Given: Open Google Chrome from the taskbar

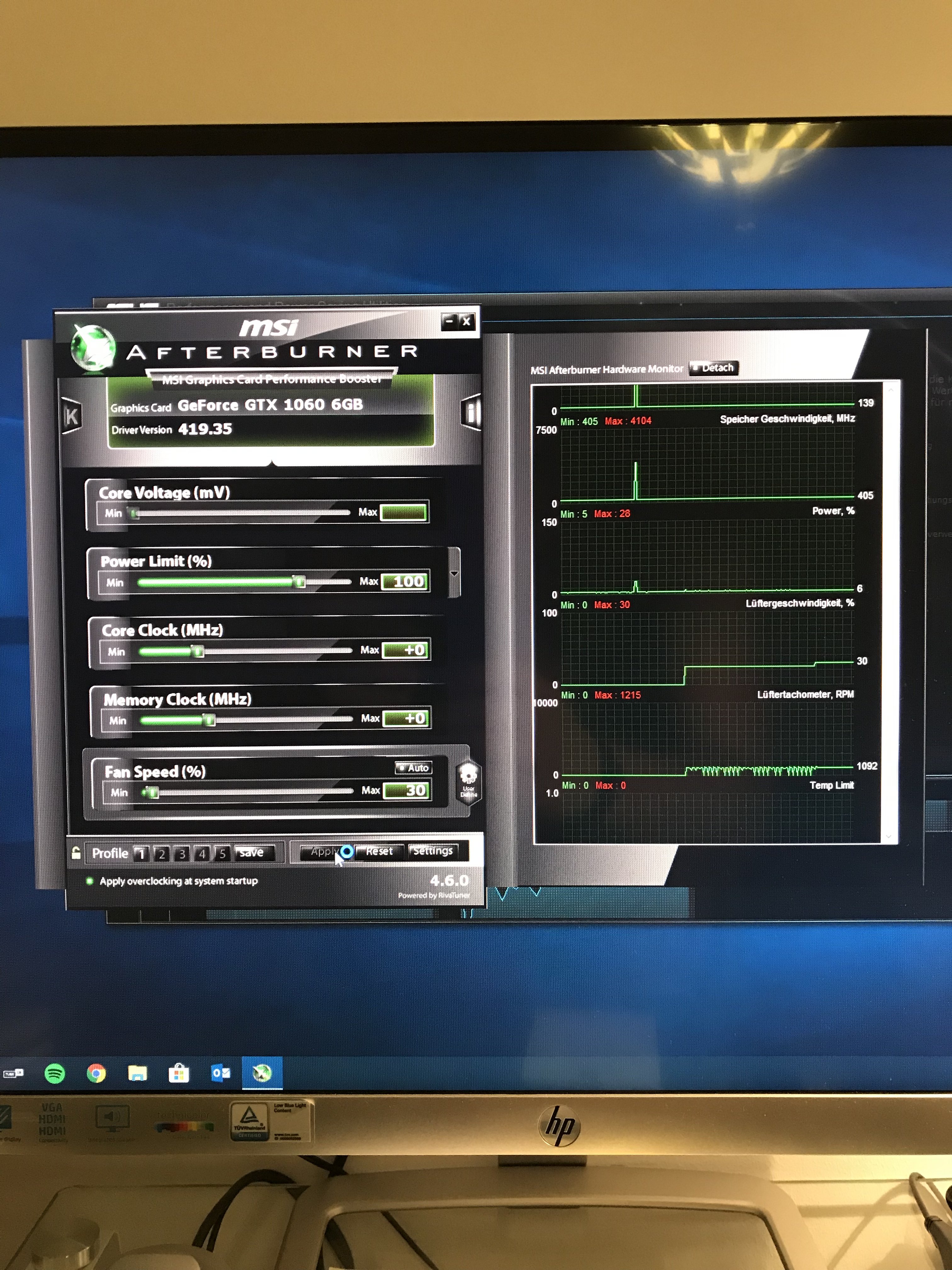Looking at the screenshot, I should click(x=96, y=1073).
